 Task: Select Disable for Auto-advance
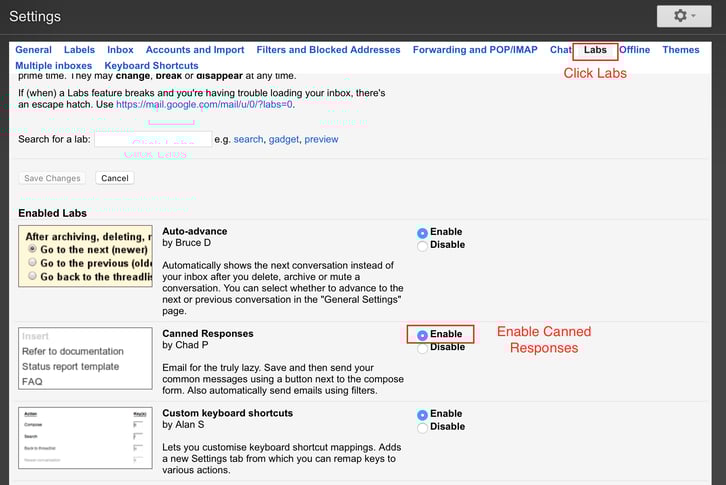pos(422,246)
